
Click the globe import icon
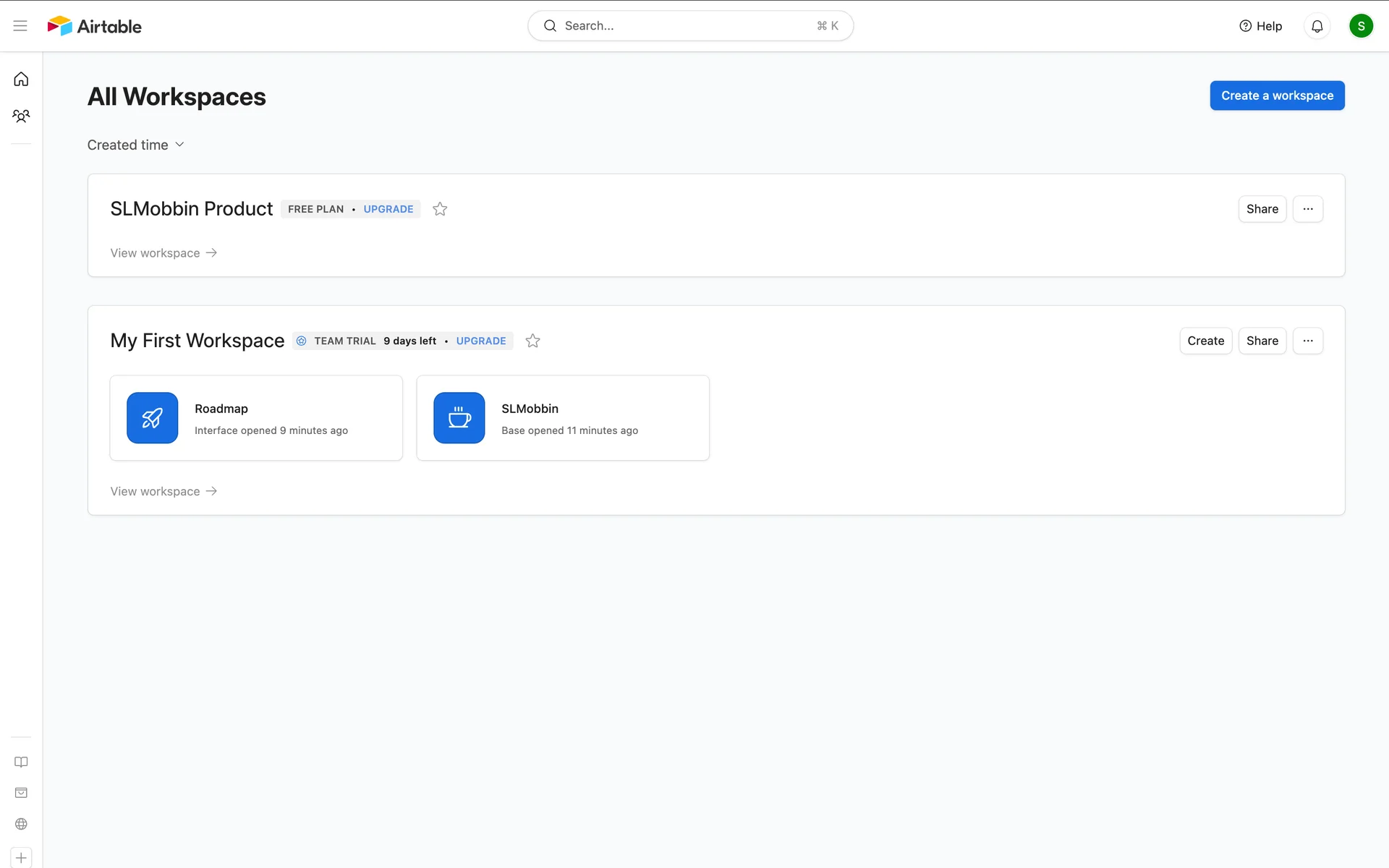[21, 824]
